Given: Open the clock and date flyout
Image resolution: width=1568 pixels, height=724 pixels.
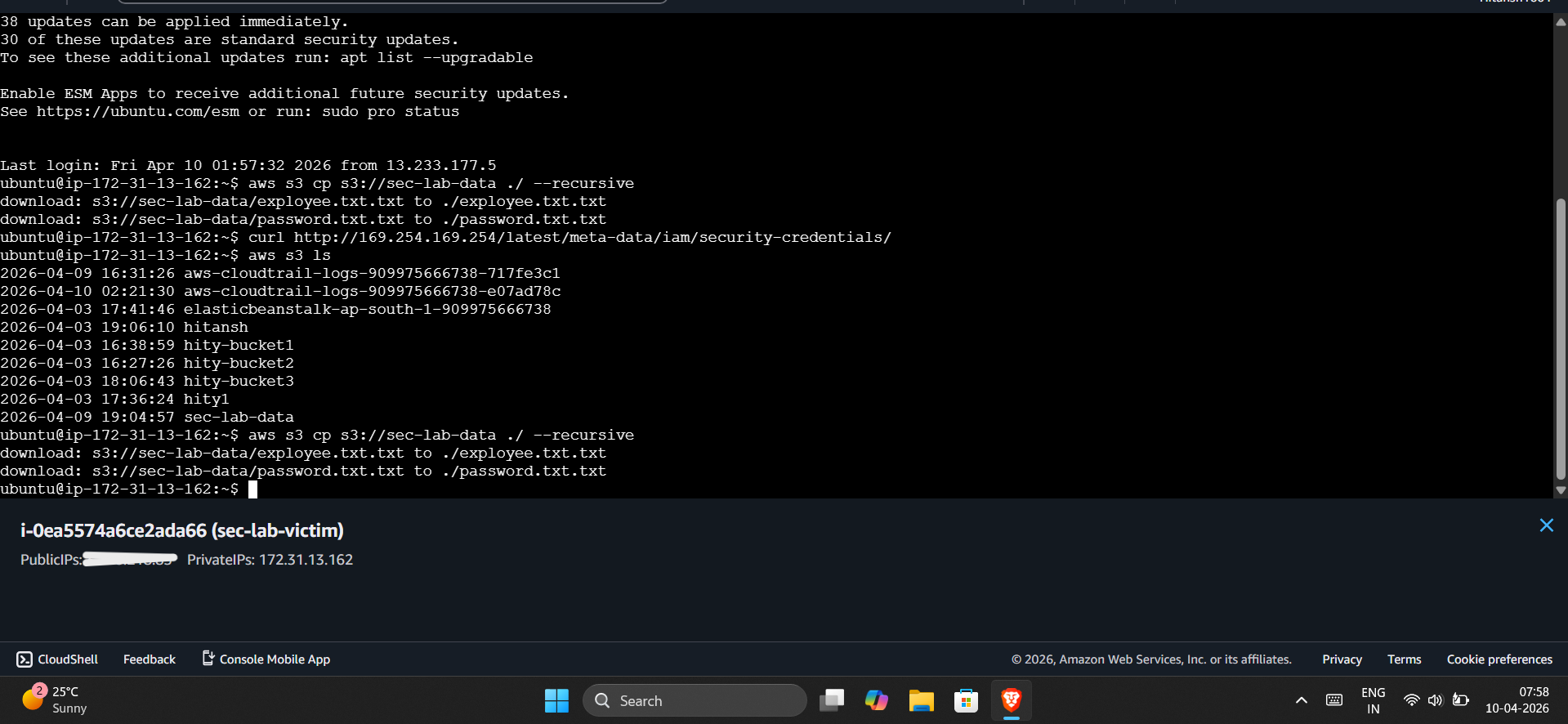Looking at the screenshot, I should click(1517, 700).
